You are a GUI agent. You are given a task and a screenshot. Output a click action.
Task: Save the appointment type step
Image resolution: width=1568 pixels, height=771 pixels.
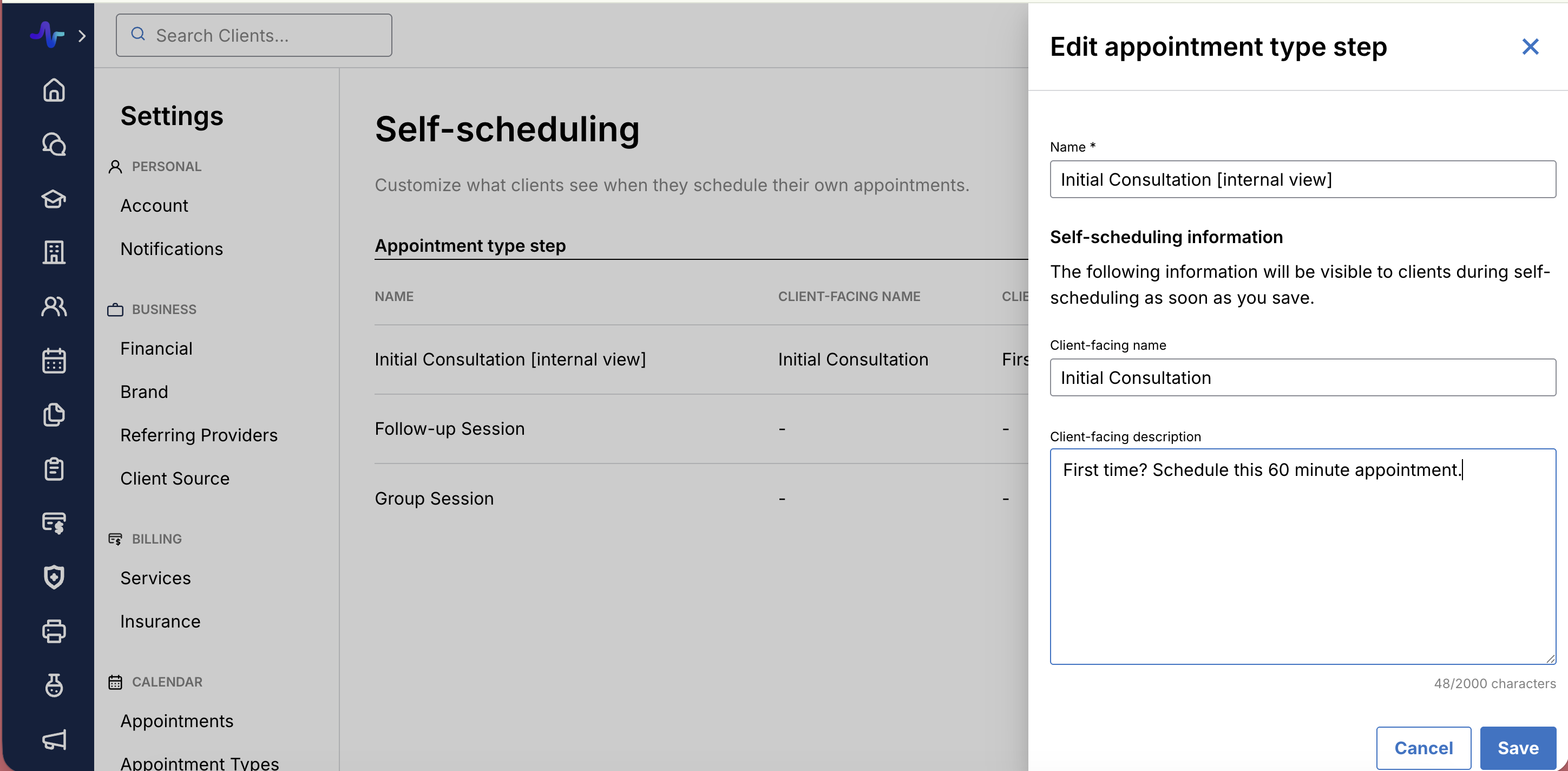pyautogui.click(x=1518, y=747)
